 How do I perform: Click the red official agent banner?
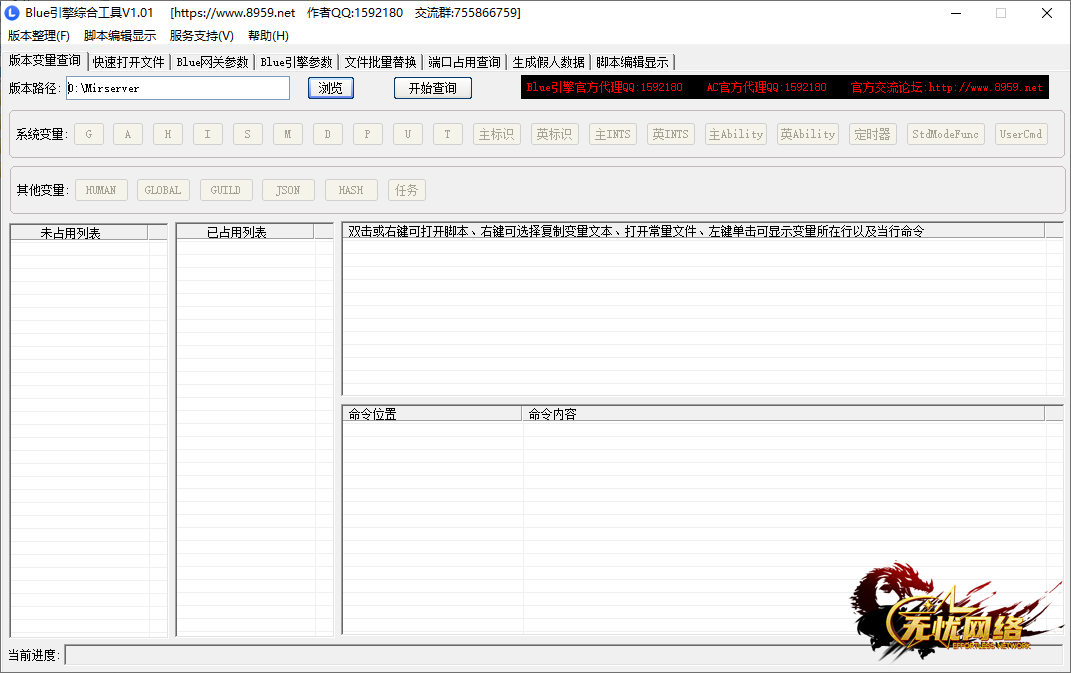click(x=784, y=88)
